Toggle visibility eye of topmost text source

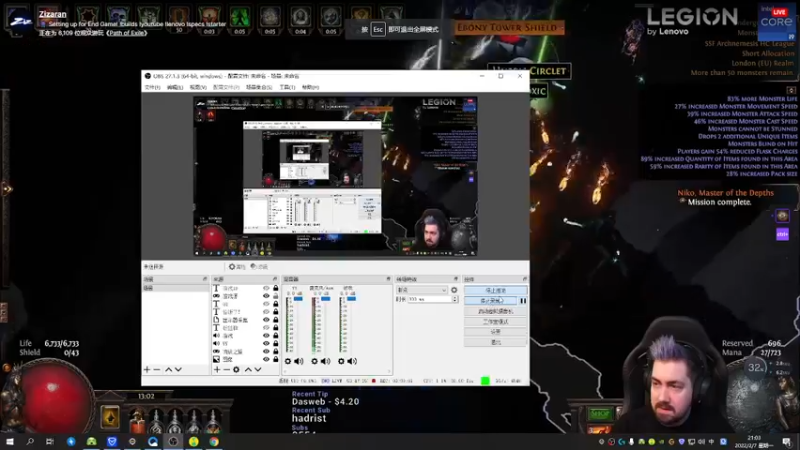click(266, 288)
